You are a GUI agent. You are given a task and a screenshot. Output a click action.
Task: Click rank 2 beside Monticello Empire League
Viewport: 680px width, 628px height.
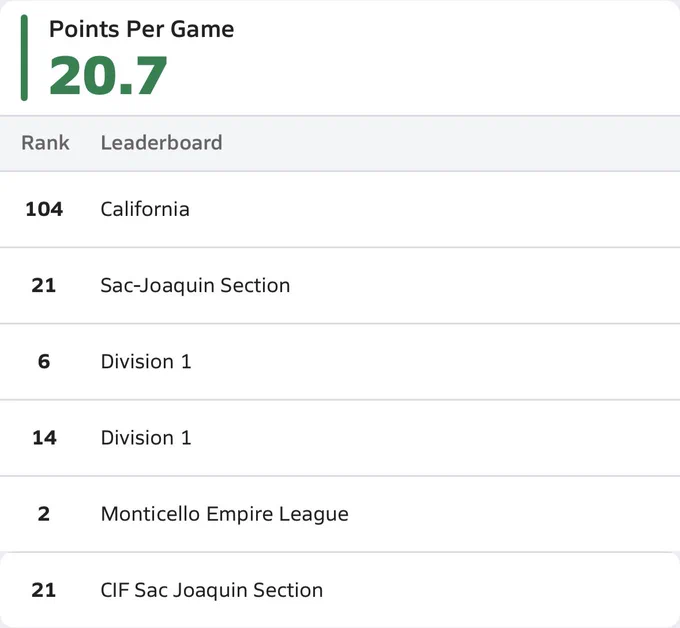[44, 514]
